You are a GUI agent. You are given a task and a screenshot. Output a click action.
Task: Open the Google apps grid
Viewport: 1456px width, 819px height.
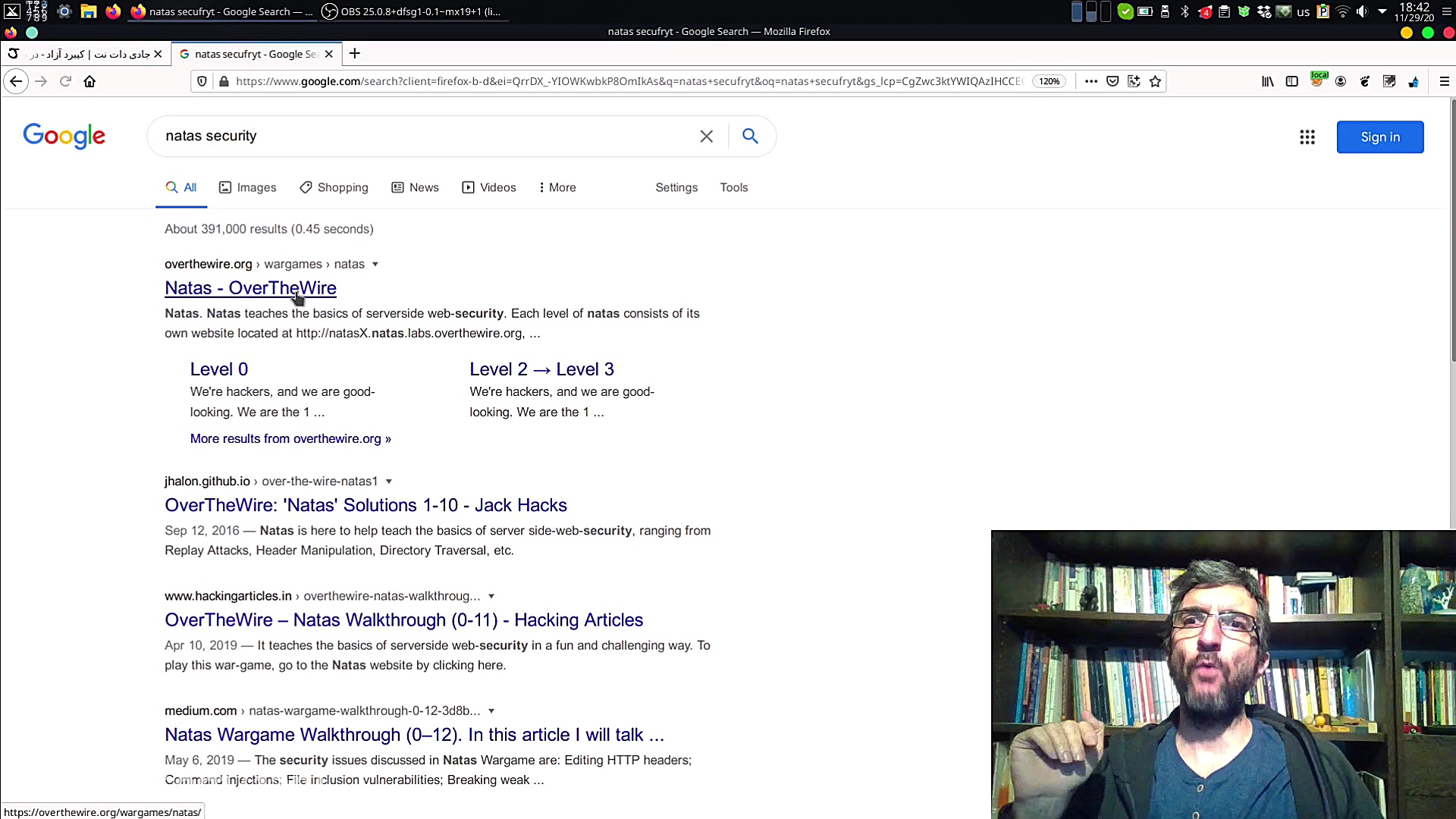[1307, 137]
